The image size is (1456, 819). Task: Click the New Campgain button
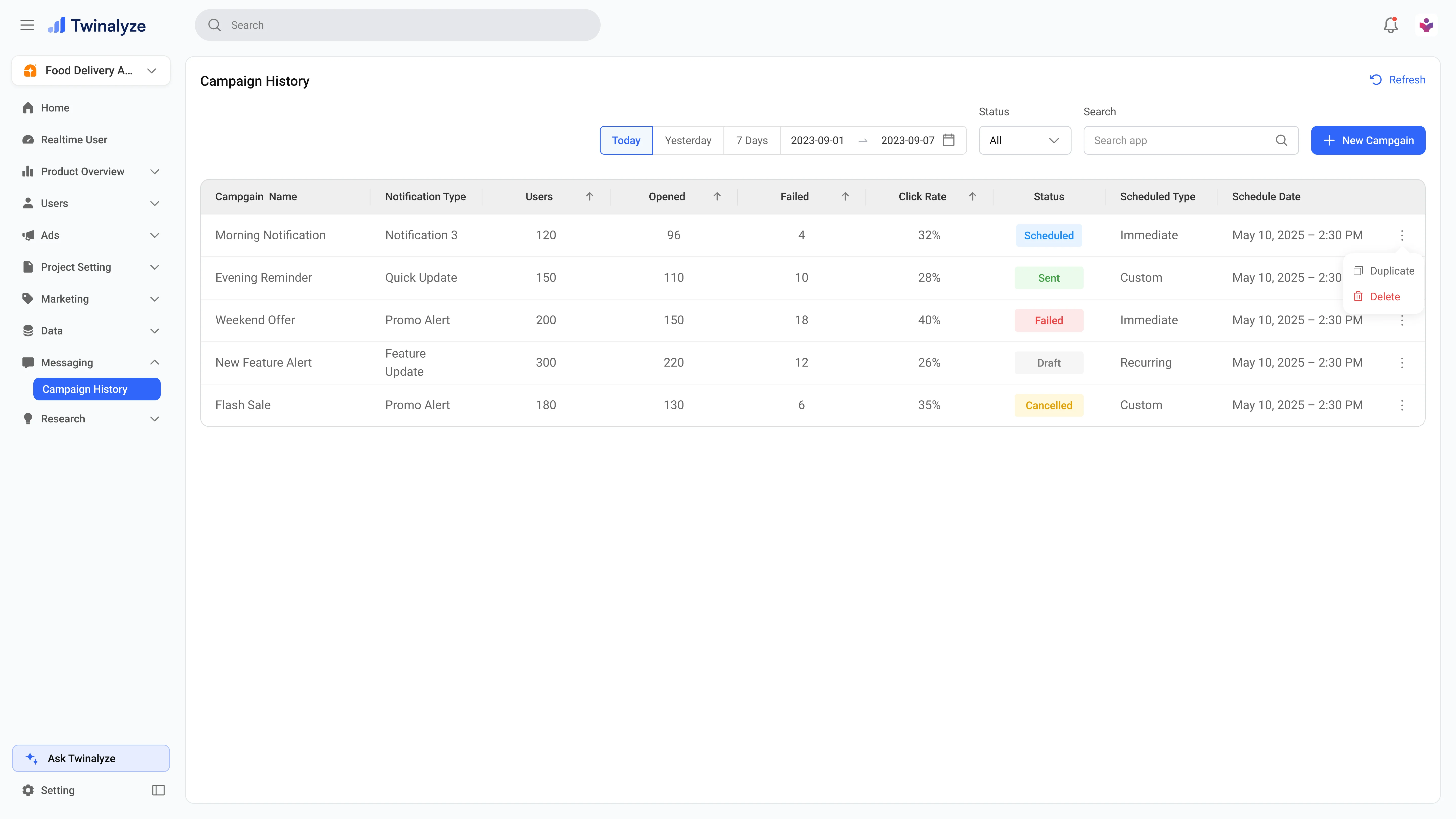tap(1368, 140)
